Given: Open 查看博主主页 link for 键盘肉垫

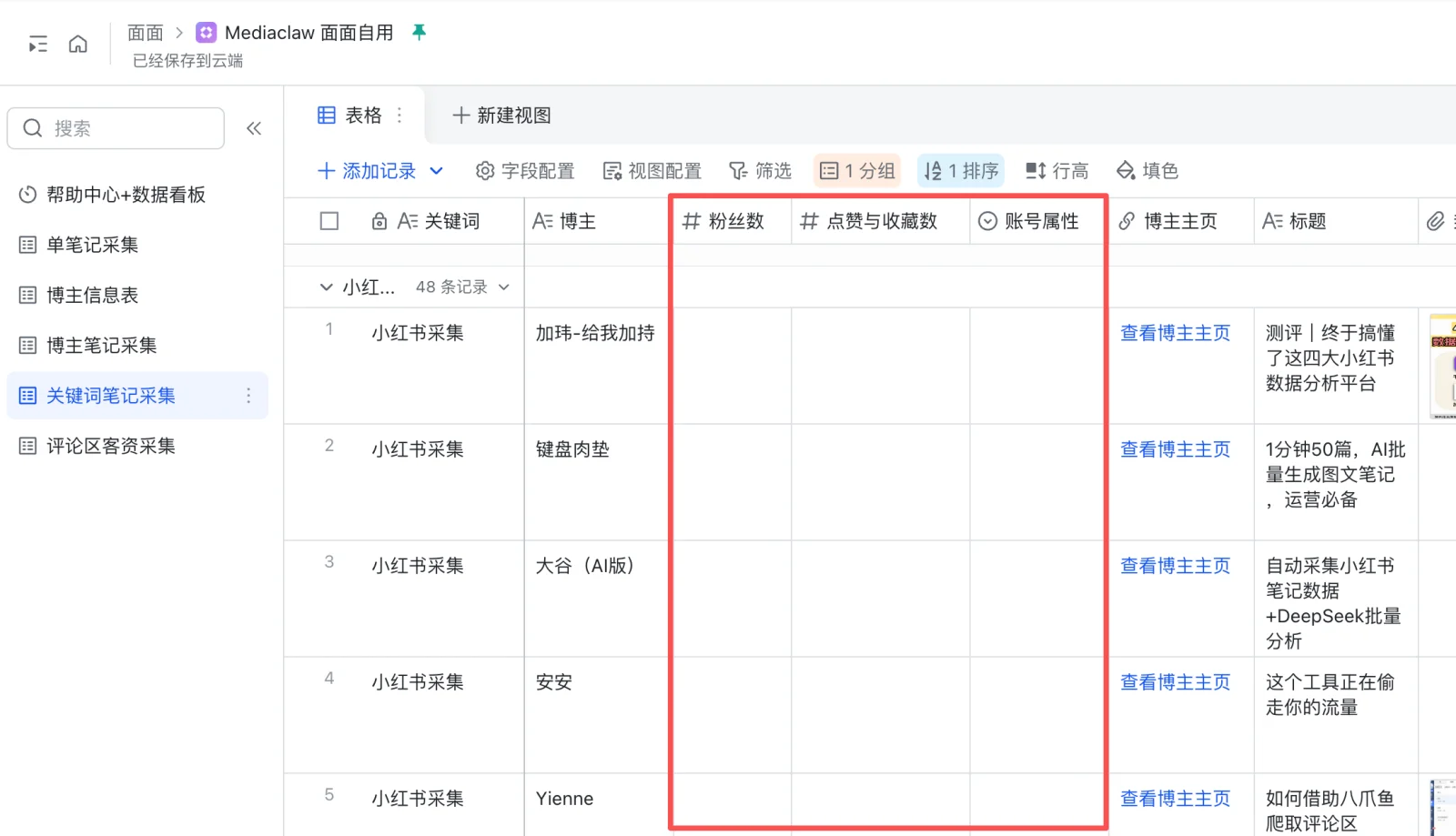Looking at the screenshot, I should (x=1175, y=449).
